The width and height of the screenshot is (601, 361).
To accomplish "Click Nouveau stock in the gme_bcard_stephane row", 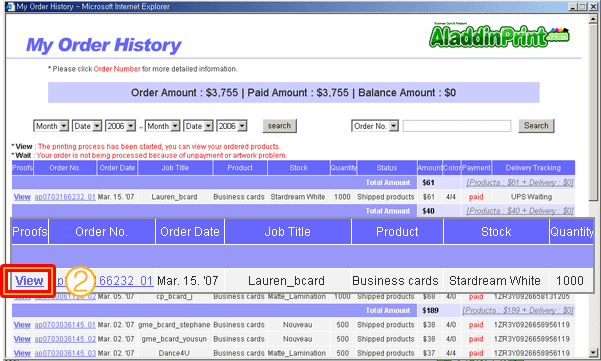I will [x=297, y=325].
